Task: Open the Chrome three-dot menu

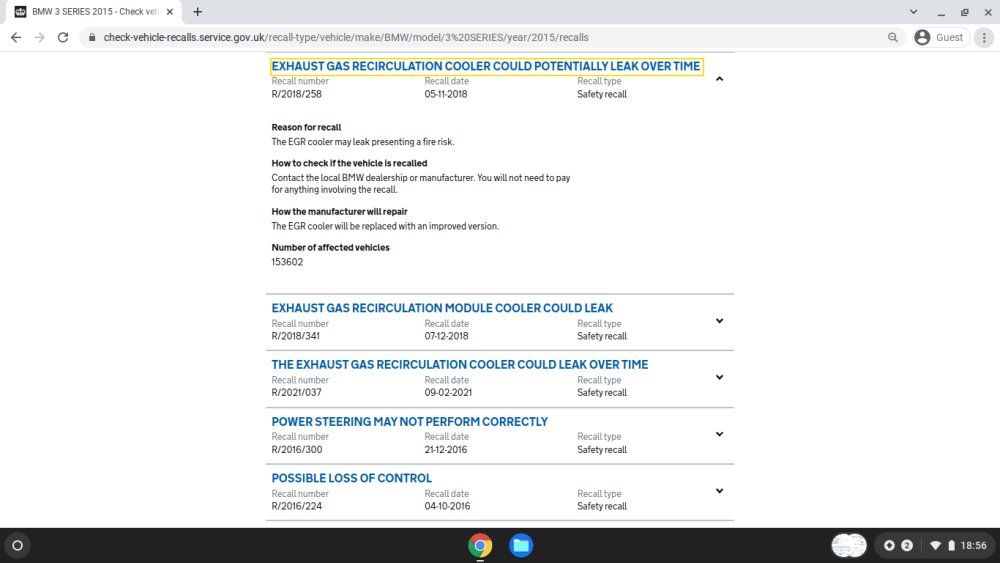Action: [984, 38]
